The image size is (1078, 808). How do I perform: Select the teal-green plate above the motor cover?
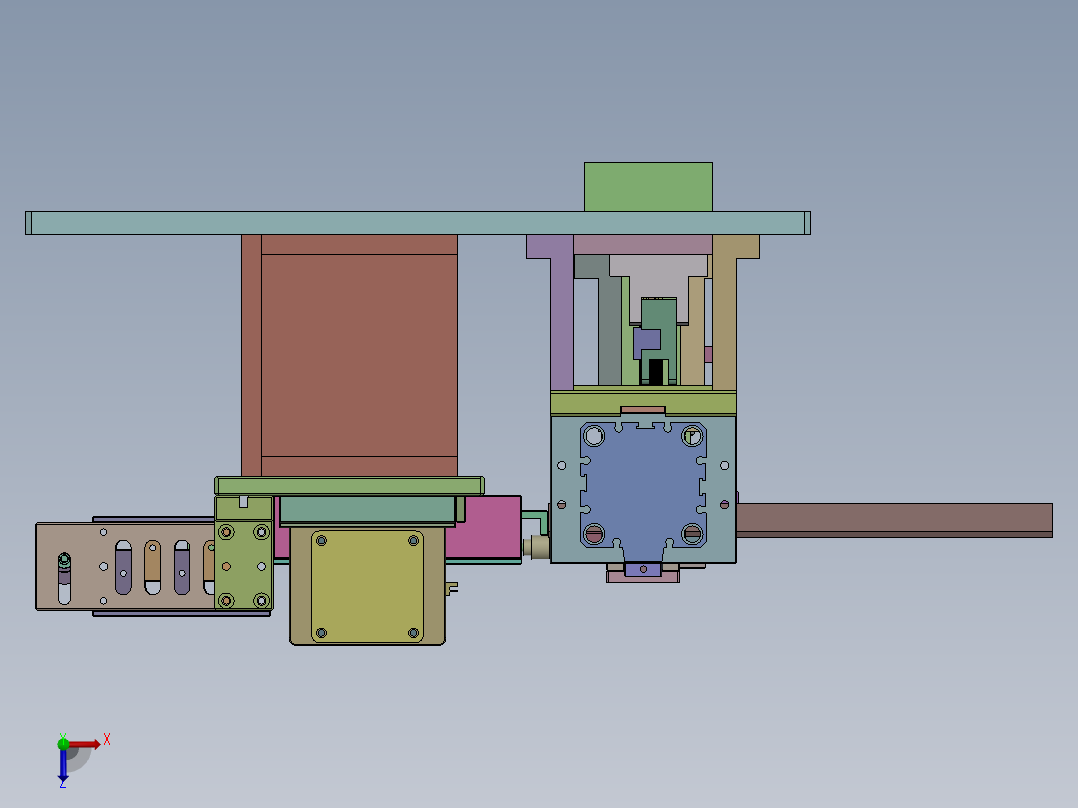[368, 510]
